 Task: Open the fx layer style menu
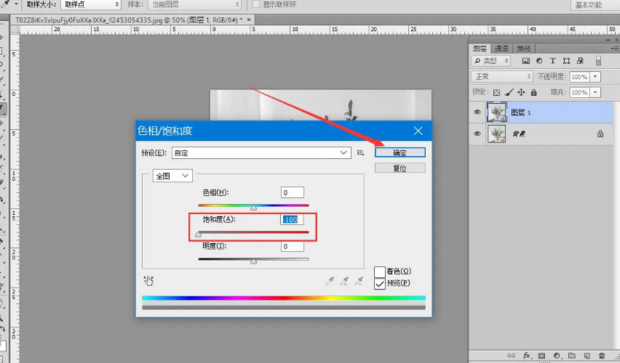(x=527, y=355)
